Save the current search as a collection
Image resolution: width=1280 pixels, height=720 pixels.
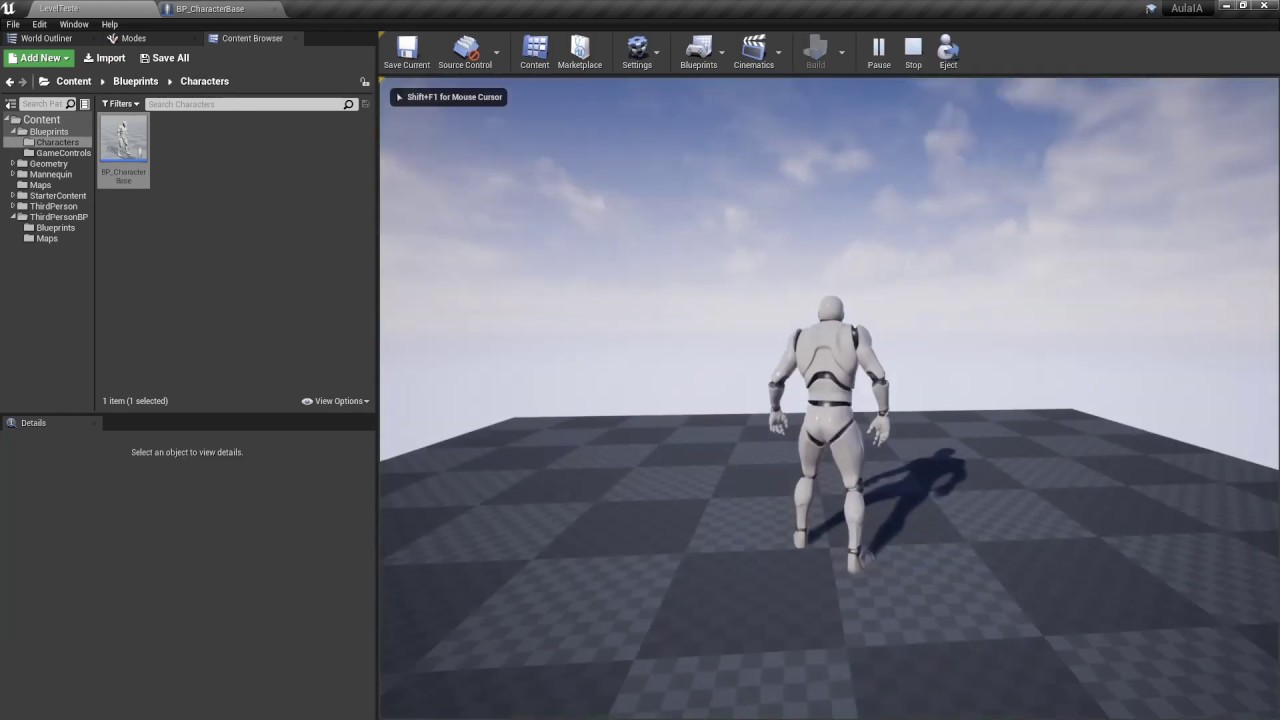(365, 104)
